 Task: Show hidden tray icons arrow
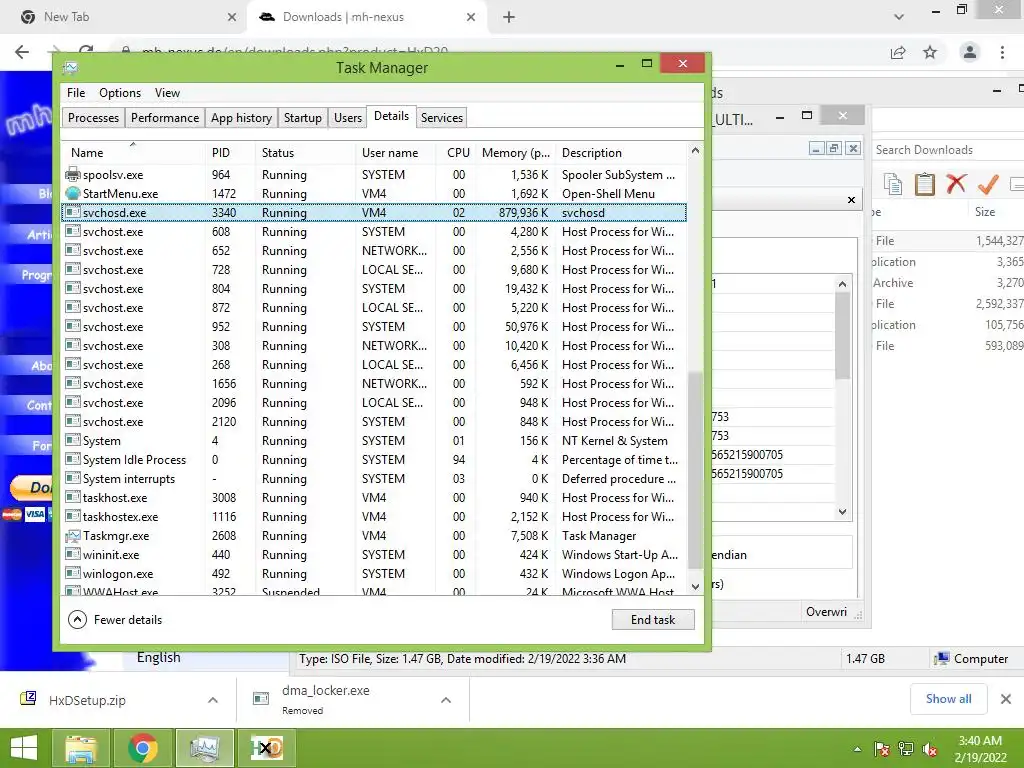[x=857, y=749]
